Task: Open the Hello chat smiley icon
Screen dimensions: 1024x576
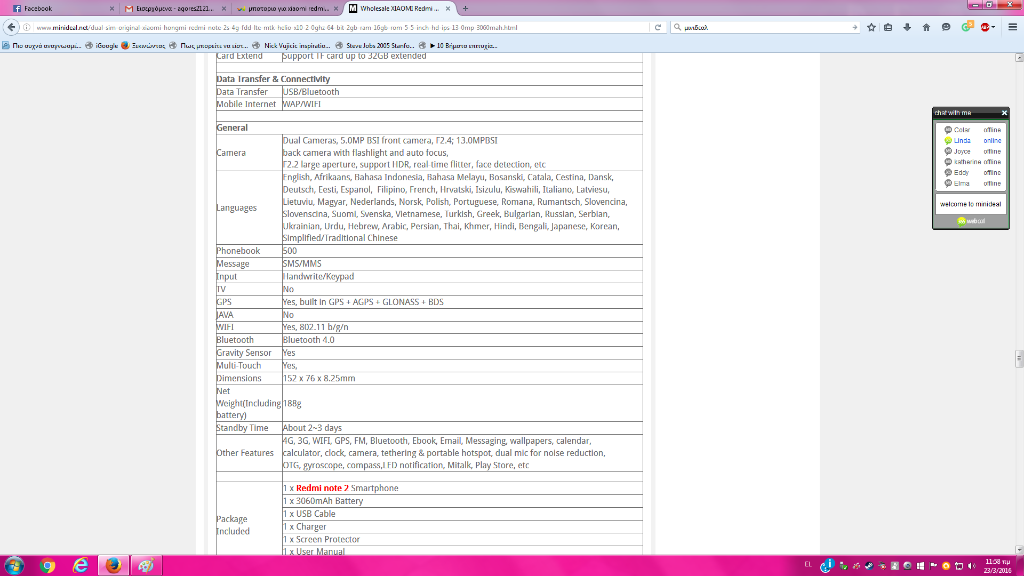Action: click(946, 27)
